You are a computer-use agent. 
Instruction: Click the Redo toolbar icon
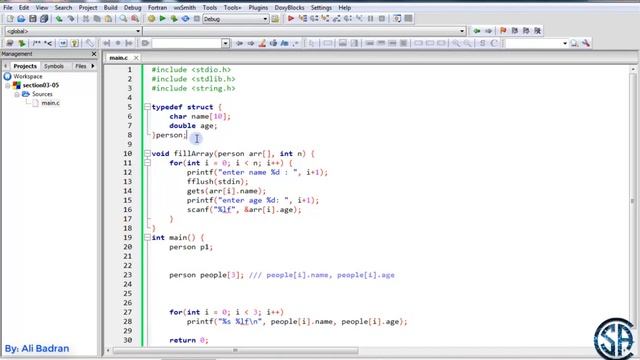[71, 19]
